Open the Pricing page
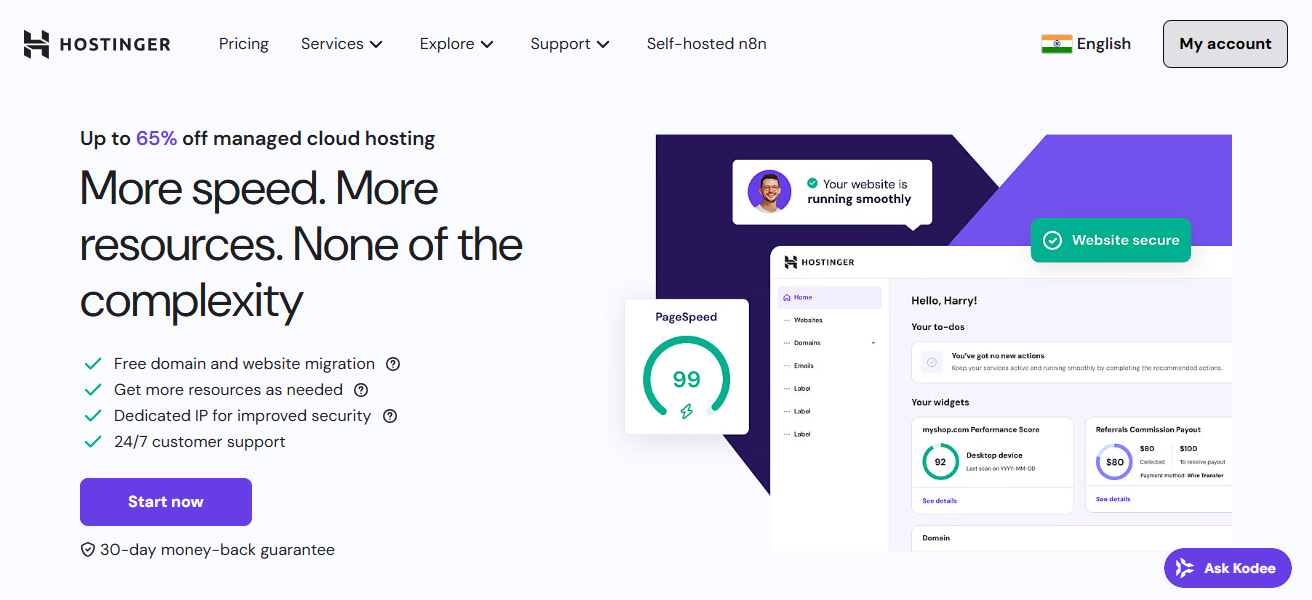 point(244,44)
